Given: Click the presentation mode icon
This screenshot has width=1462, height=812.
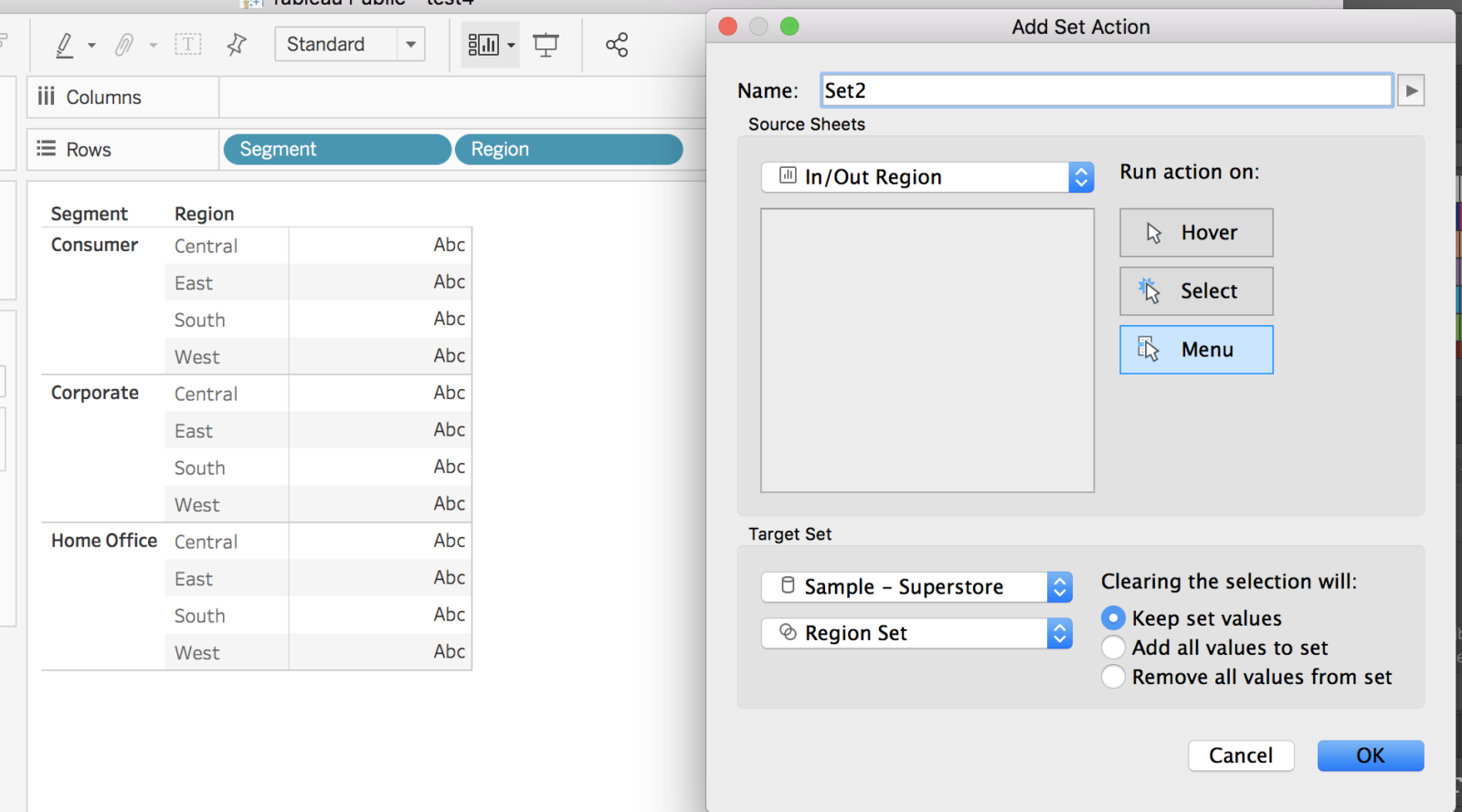Looking at the screenshot, I should coord(546,45).
